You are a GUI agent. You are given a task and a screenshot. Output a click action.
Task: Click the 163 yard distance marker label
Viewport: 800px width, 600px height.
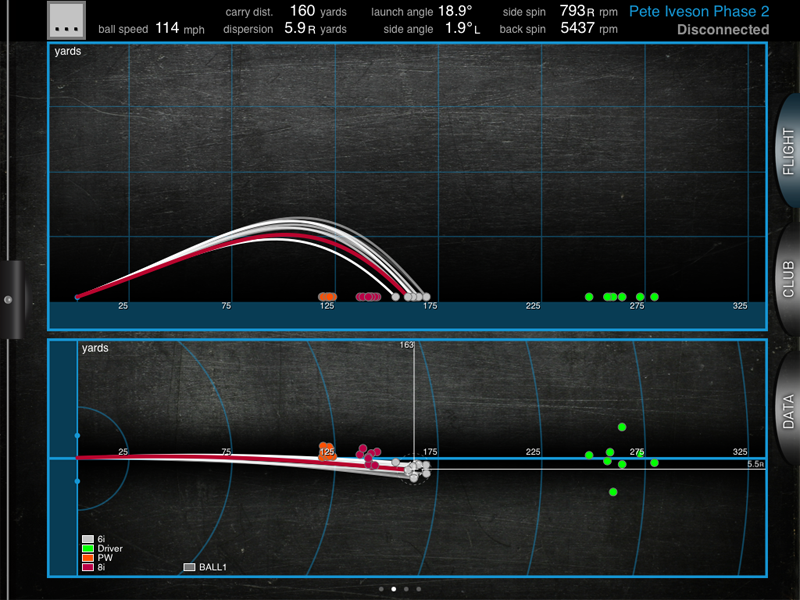click(x=406, y=345)
